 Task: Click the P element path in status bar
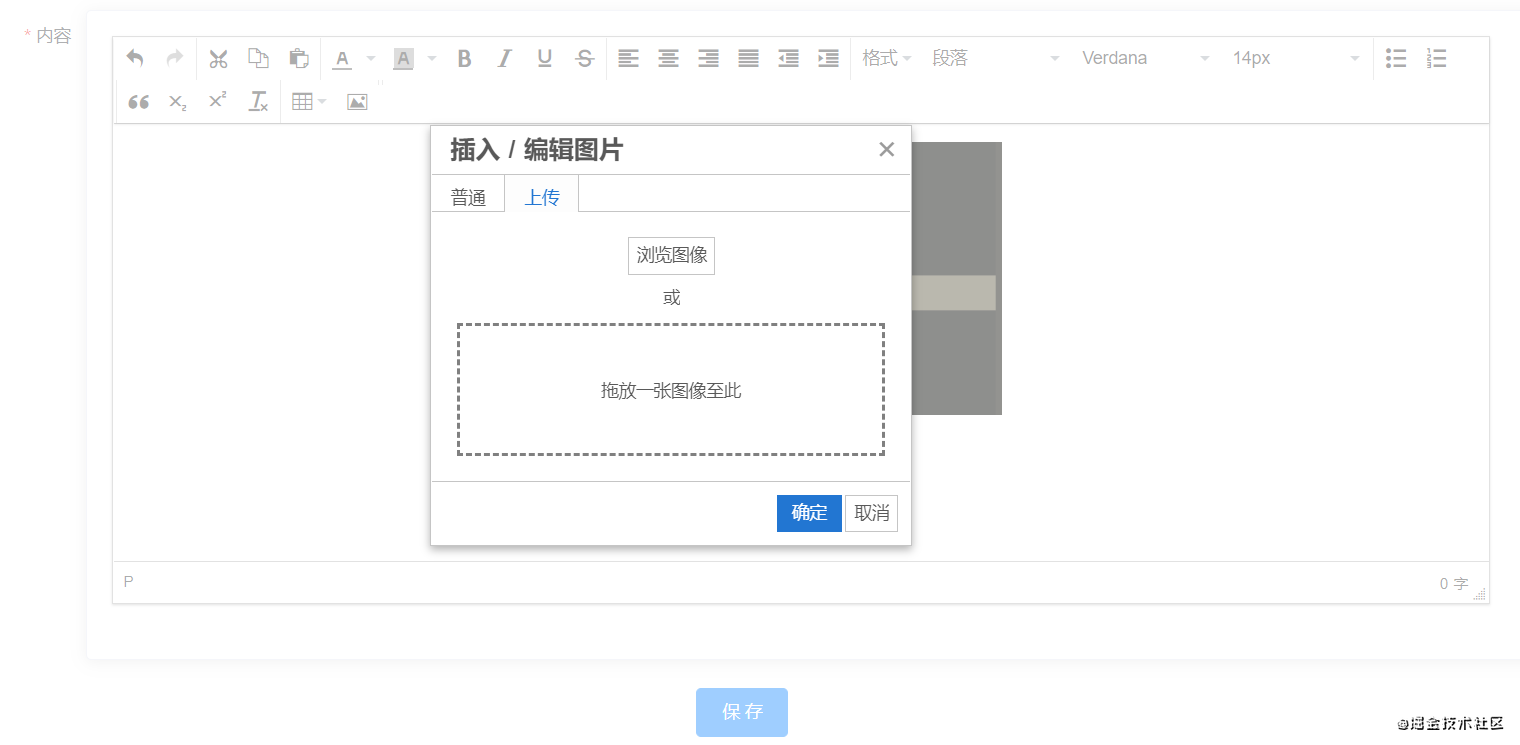point(128,581)
